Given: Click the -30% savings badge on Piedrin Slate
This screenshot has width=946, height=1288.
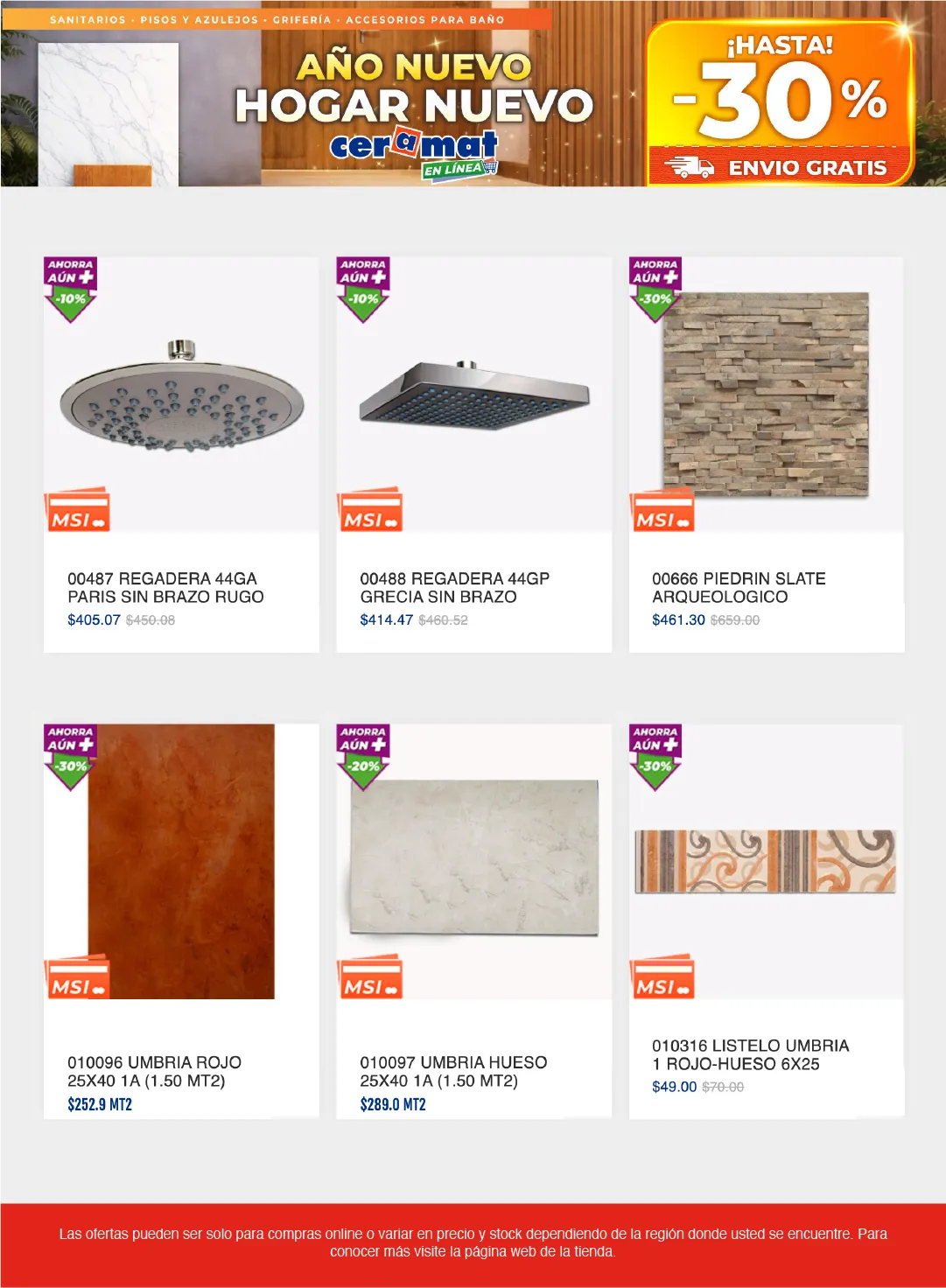Looking at the screenshot, I should click(x=655, y=290).
